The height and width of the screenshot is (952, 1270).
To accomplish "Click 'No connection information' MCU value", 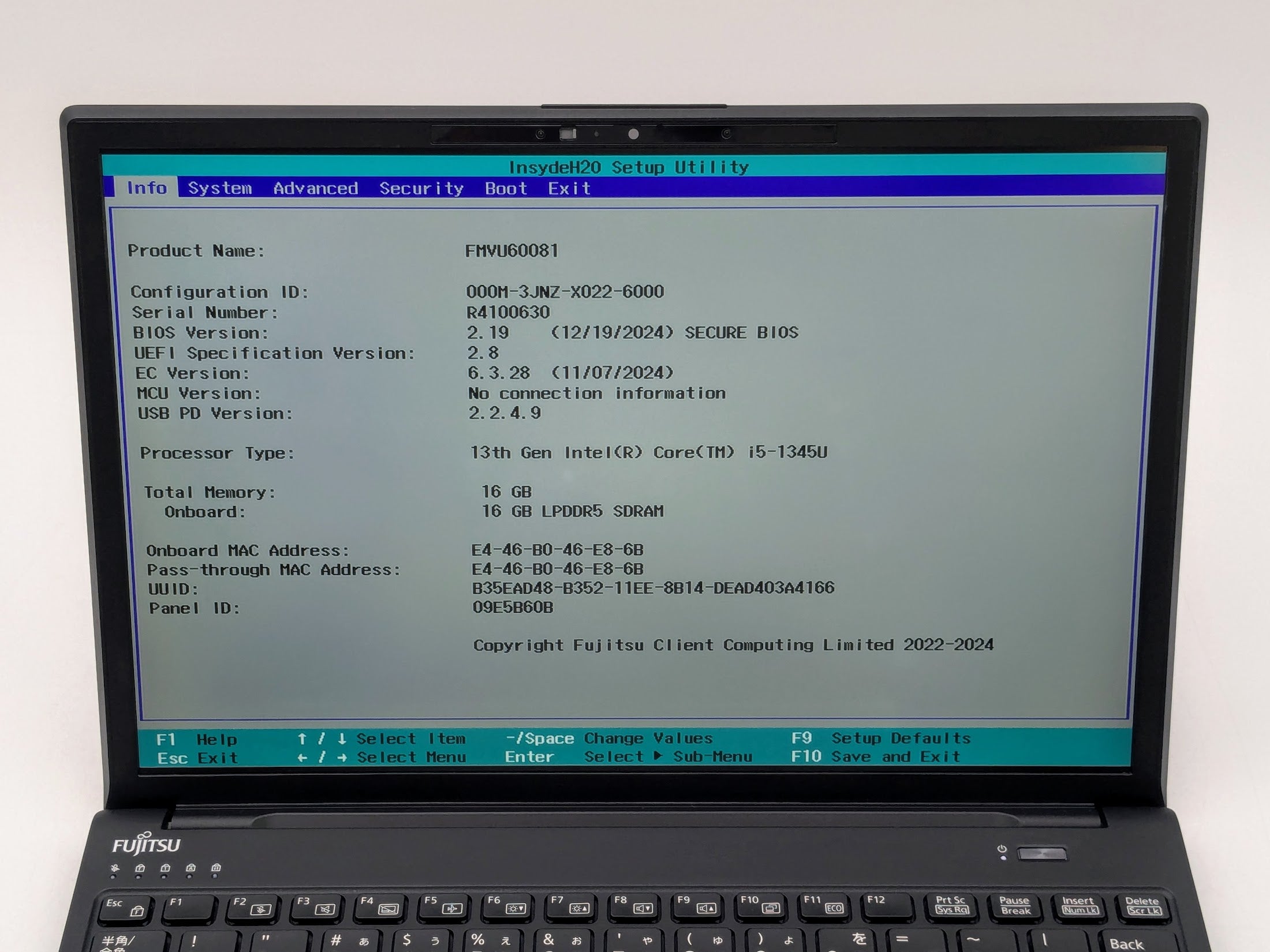I will click(597, 393).
